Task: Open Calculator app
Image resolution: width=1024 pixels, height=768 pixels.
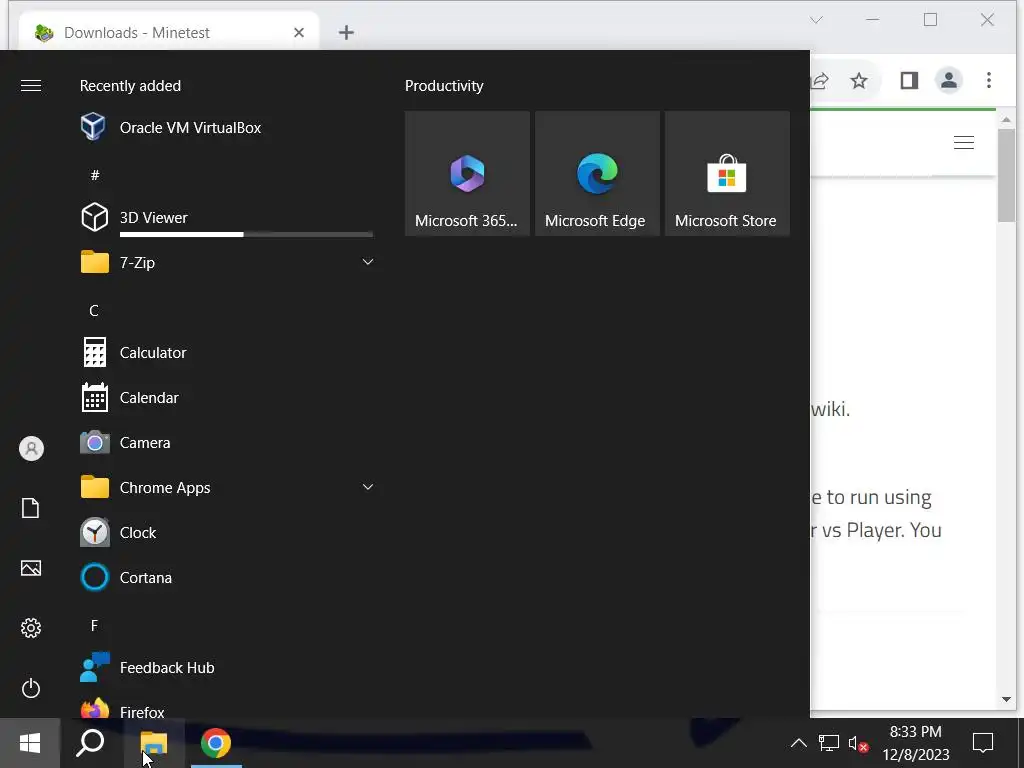Action: click(225, 353)
